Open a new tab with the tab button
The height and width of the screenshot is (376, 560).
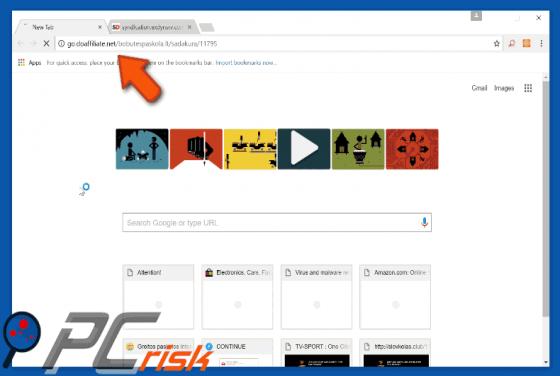click(x=206, y=27)
